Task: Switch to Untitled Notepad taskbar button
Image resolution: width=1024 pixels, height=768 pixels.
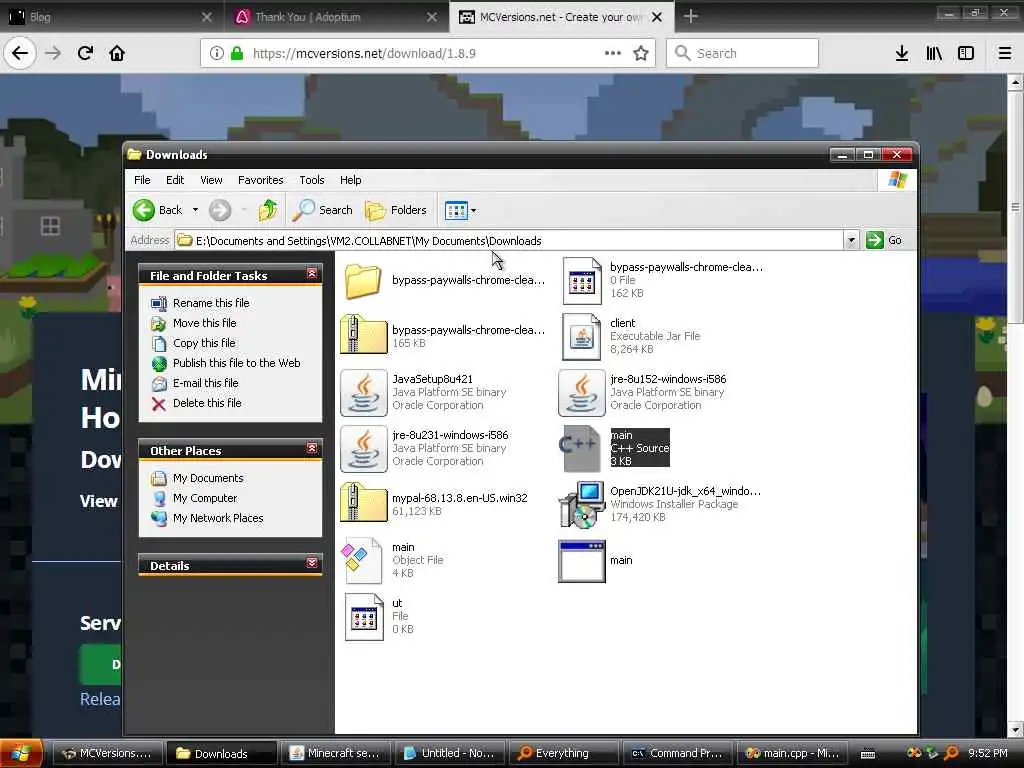Action: tap(449, 754)
